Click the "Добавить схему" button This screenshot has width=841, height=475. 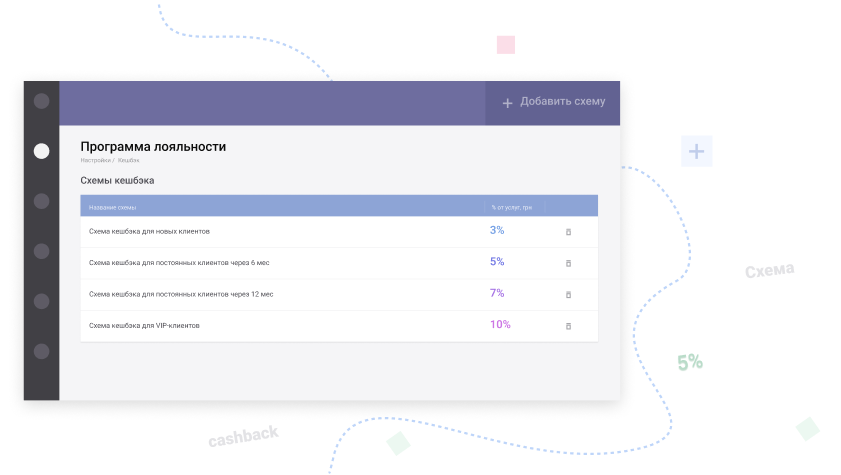552,102
